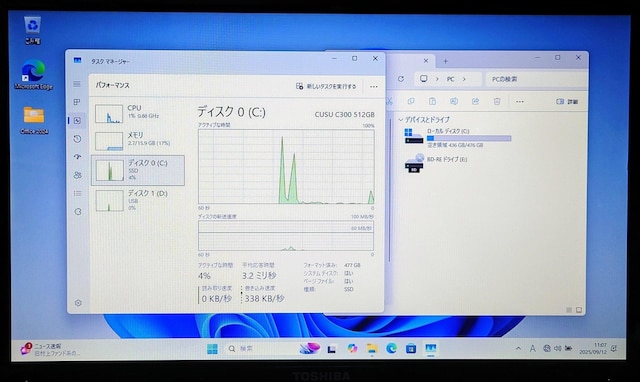Select the メモリ performance entry
Screen dimensions: 640x382
138,140
